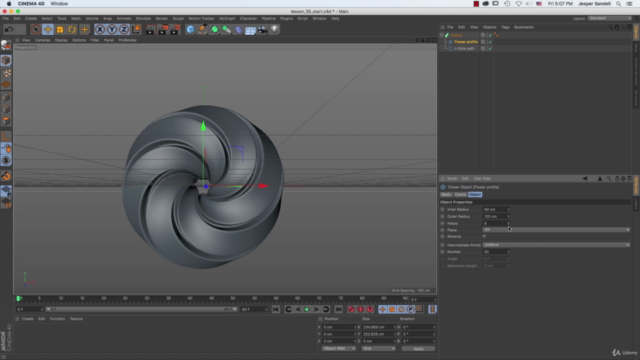Click the timeline range slider bar
The image size is (640, 360).
pyautogui.click(x=141, y=309)
